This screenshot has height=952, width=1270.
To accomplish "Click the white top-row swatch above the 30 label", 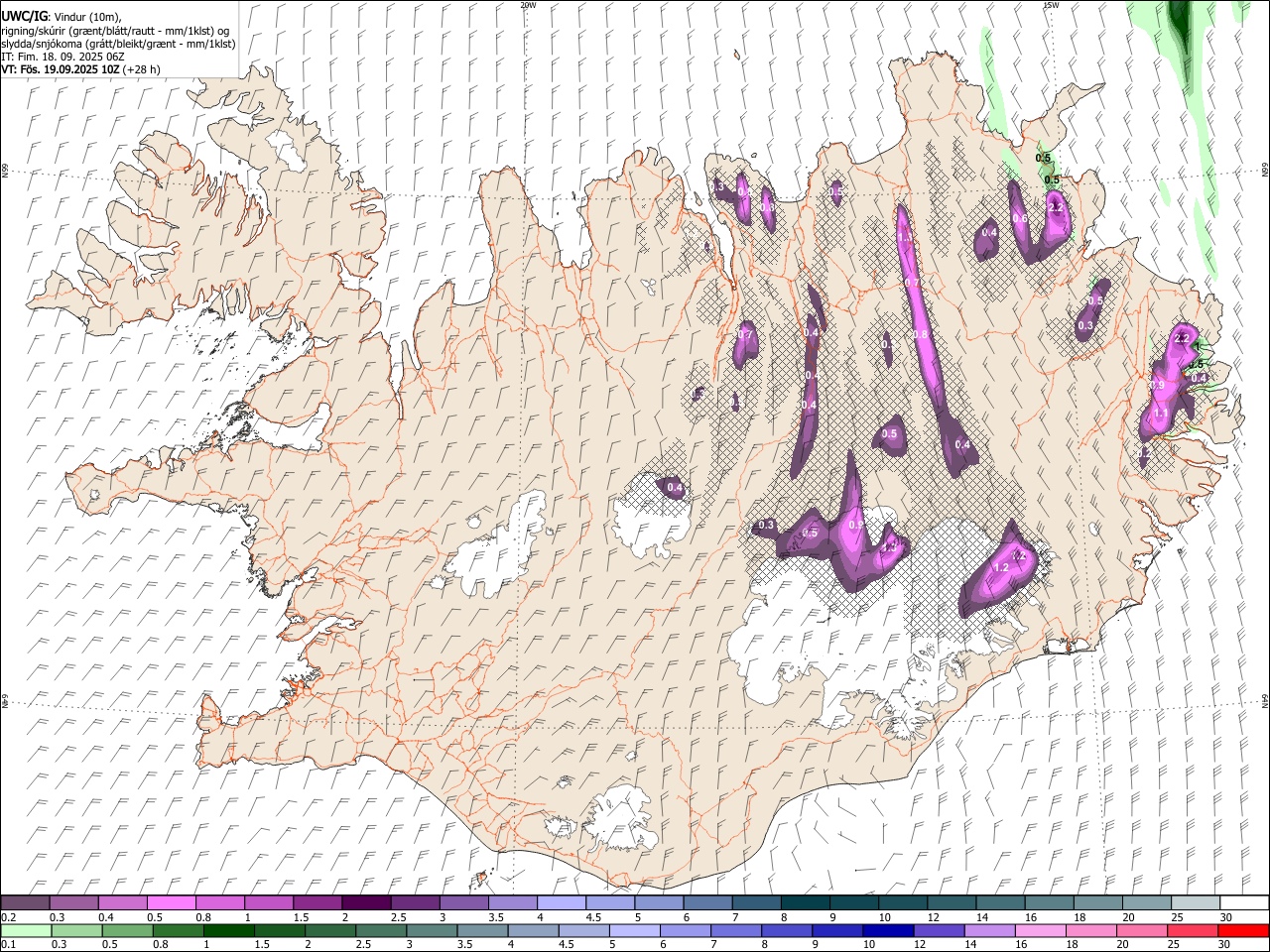I will (1244, 903).
